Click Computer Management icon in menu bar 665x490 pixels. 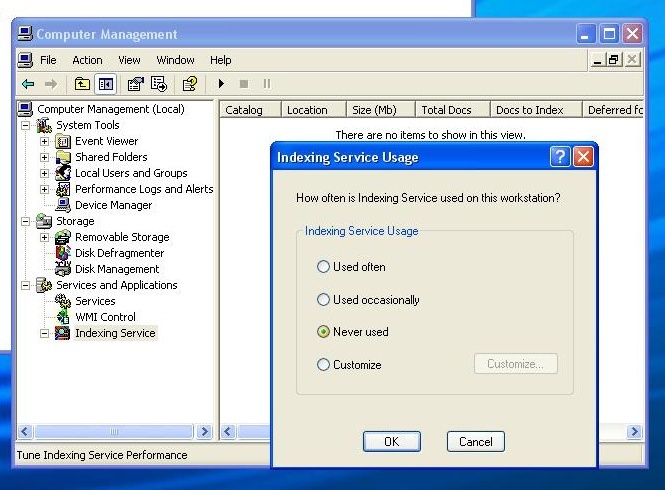pos(25,60)
